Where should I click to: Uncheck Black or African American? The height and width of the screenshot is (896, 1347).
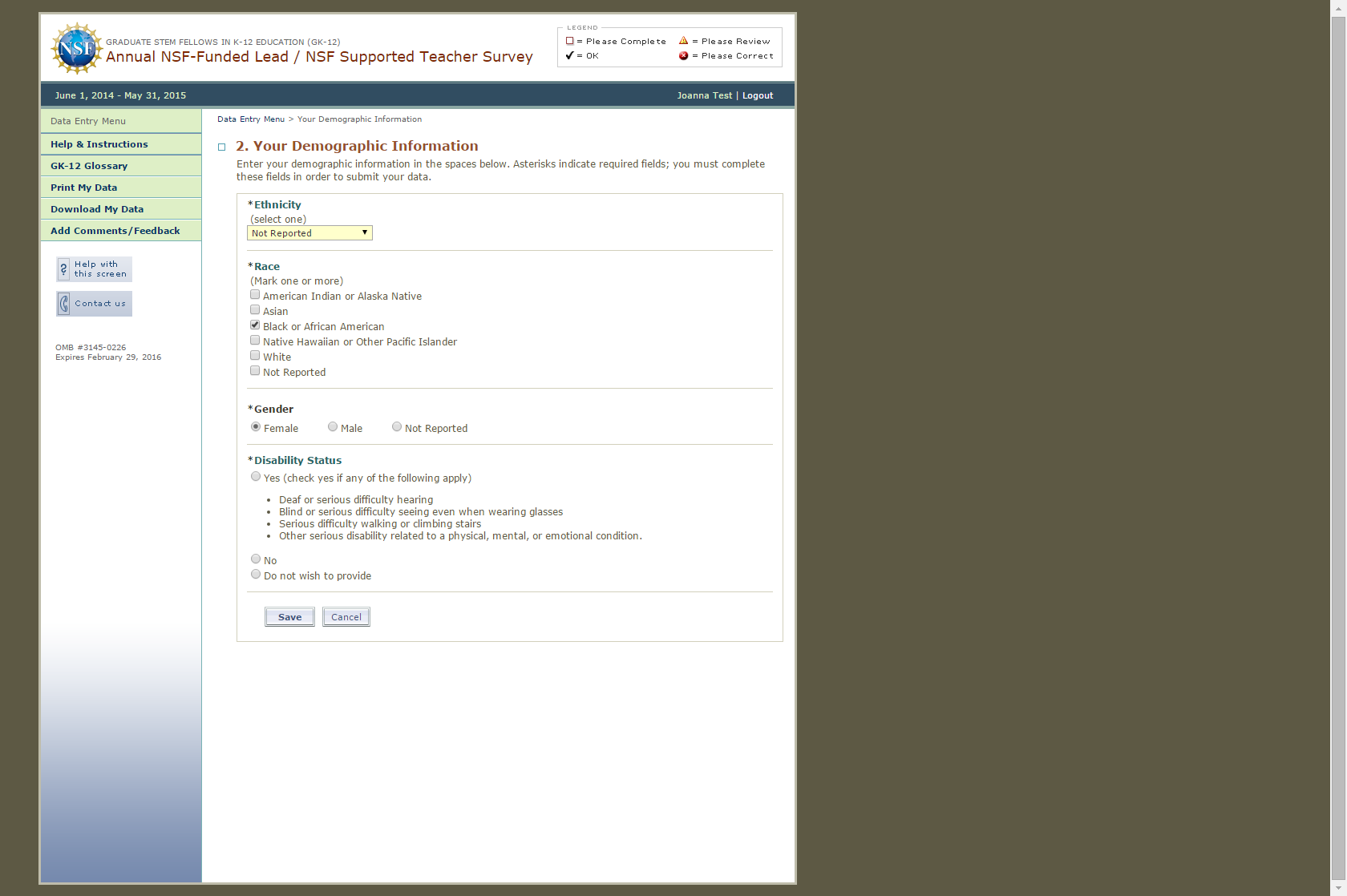(255, 325)
